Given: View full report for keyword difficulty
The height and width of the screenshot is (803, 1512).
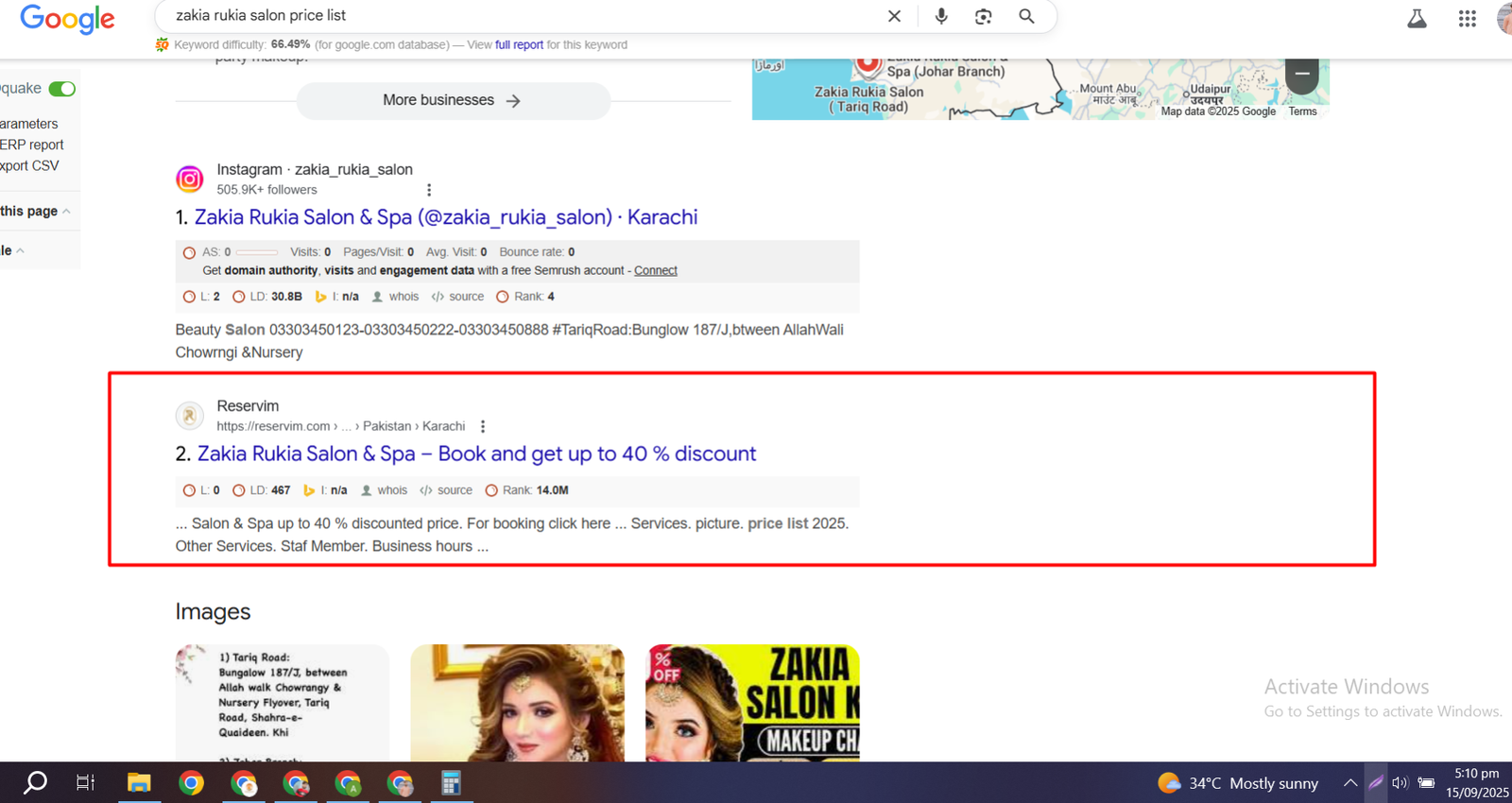Looking at the screenshot, I should [519, 45].
